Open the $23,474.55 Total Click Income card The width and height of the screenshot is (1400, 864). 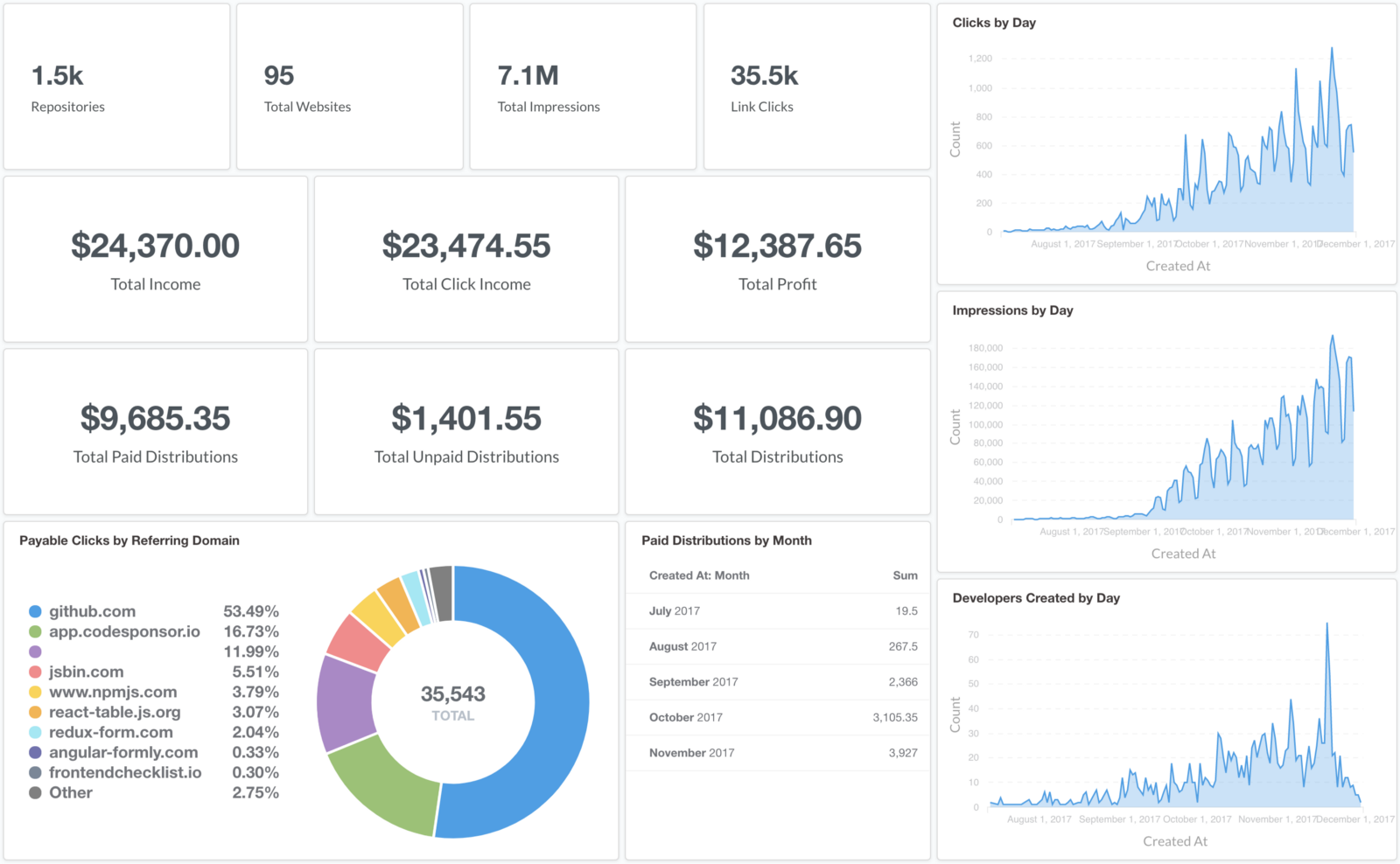tap(466, 259)
